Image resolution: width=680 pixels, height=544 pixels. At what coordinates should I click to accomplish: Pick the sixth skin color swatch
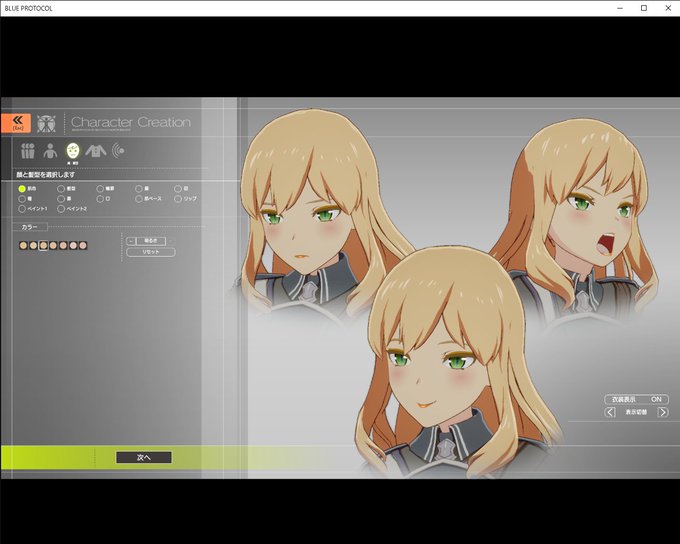(x=73, y=246)
